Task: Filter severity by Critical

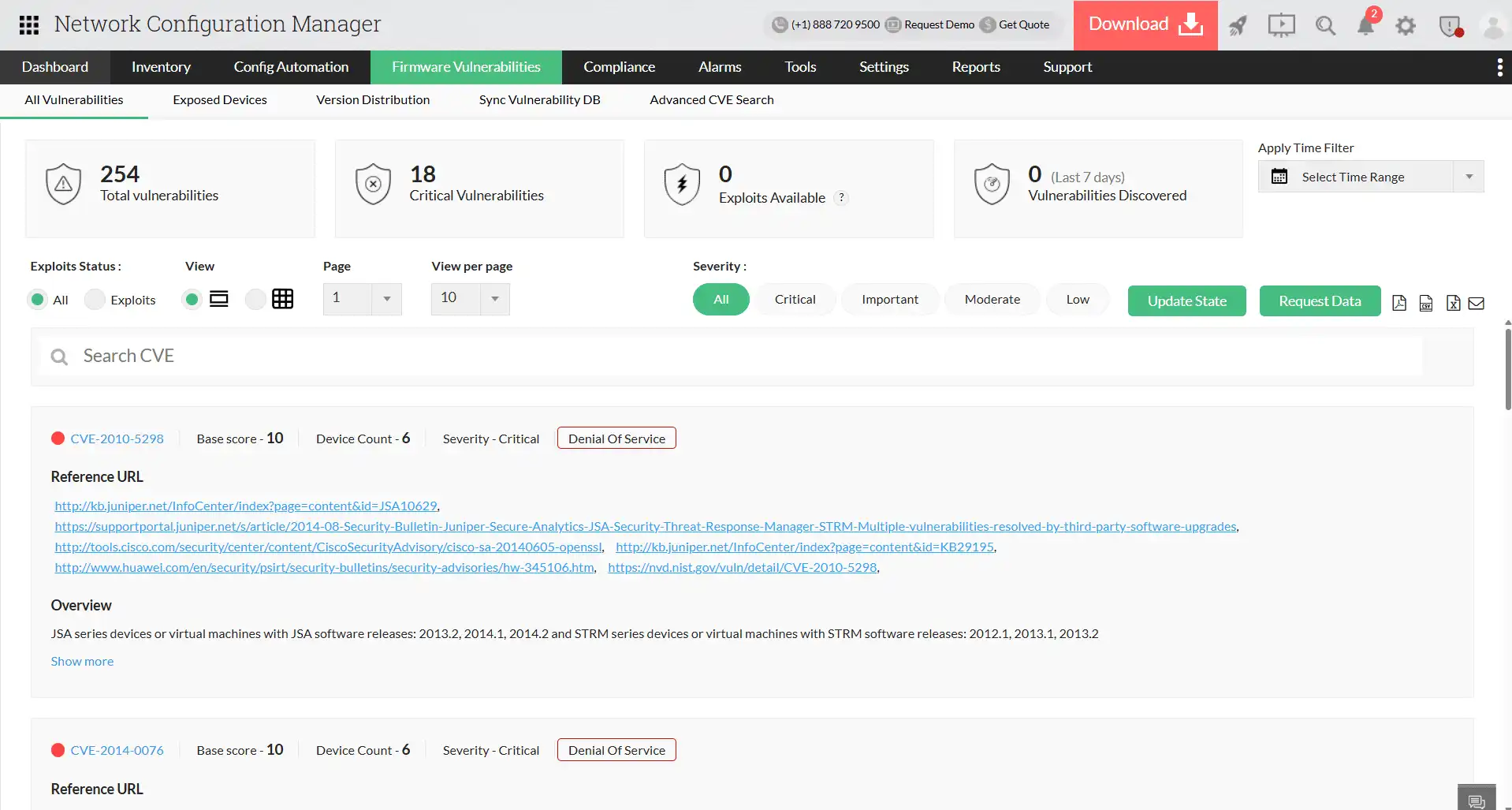Action: 795,300
